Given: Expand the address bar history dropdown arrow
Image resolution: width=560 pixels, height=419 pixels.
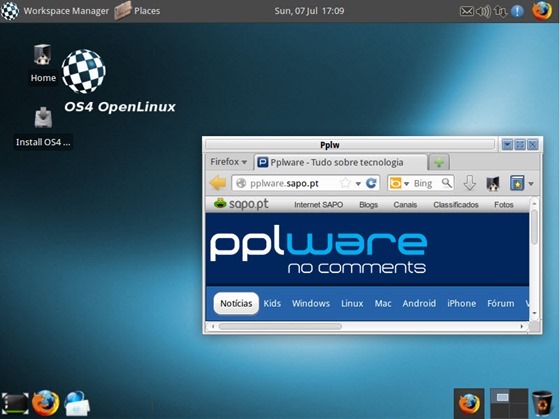Looking at the screenshot, I should pyautogui.click(x=358, y=184).
